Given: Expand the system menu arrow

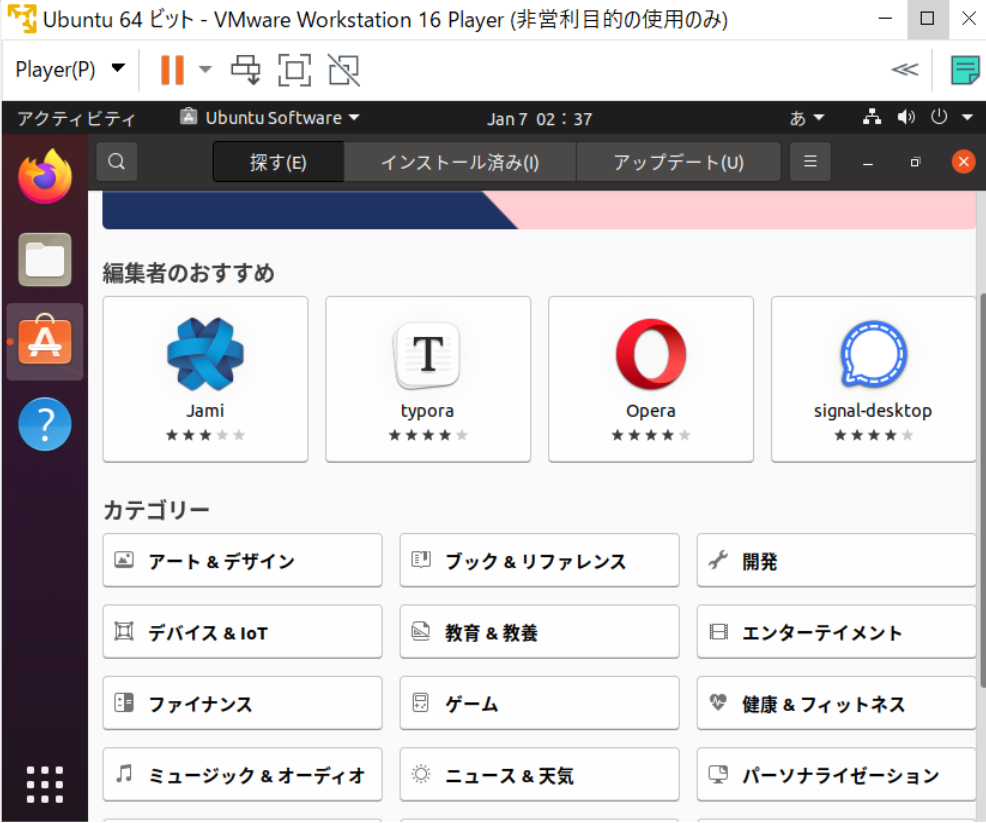Looking at the screenshot, I should 968,117.
